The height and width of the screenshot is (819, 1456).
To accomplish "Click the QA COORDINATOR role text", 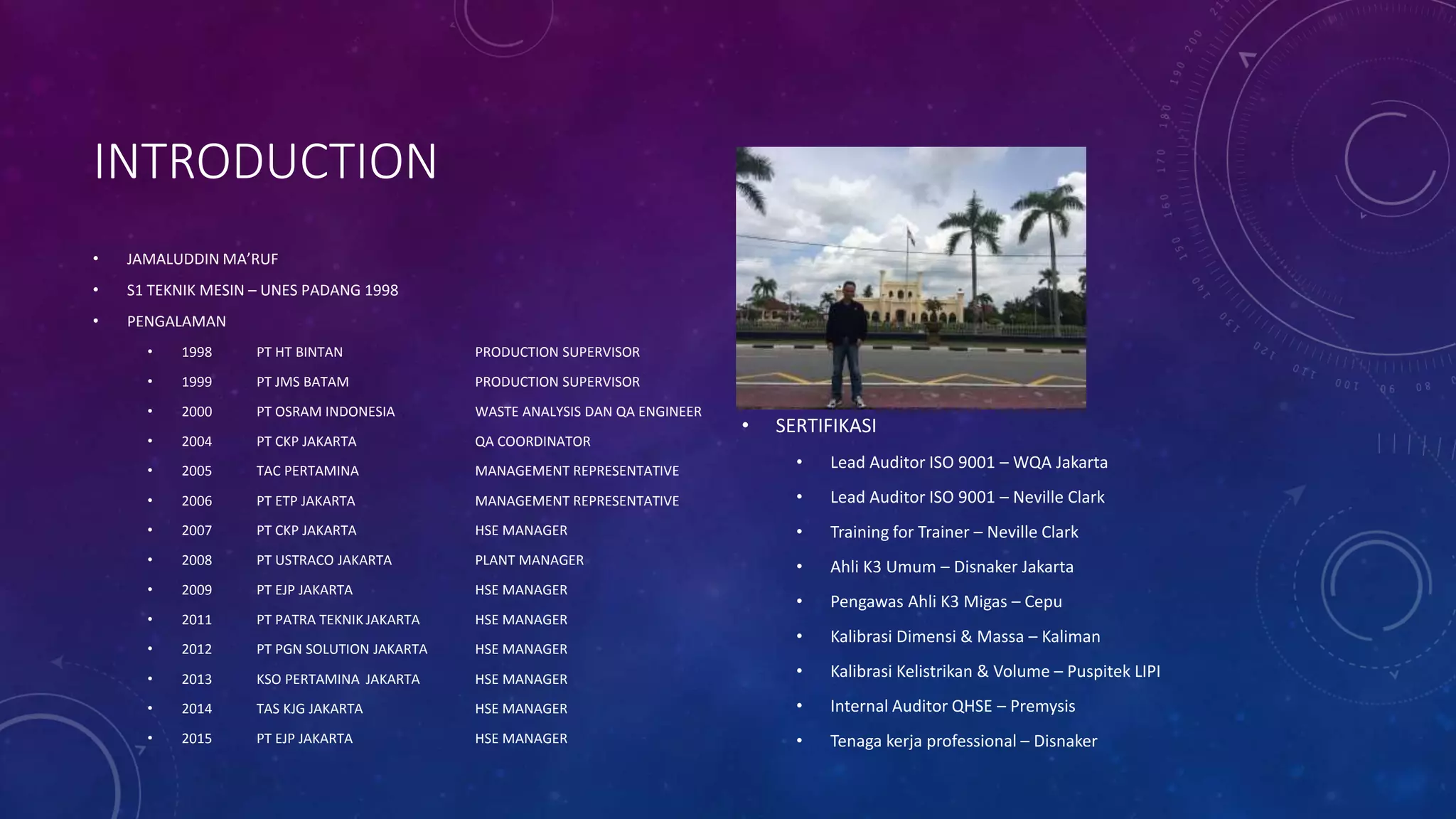I will click(x=532, y=442).
